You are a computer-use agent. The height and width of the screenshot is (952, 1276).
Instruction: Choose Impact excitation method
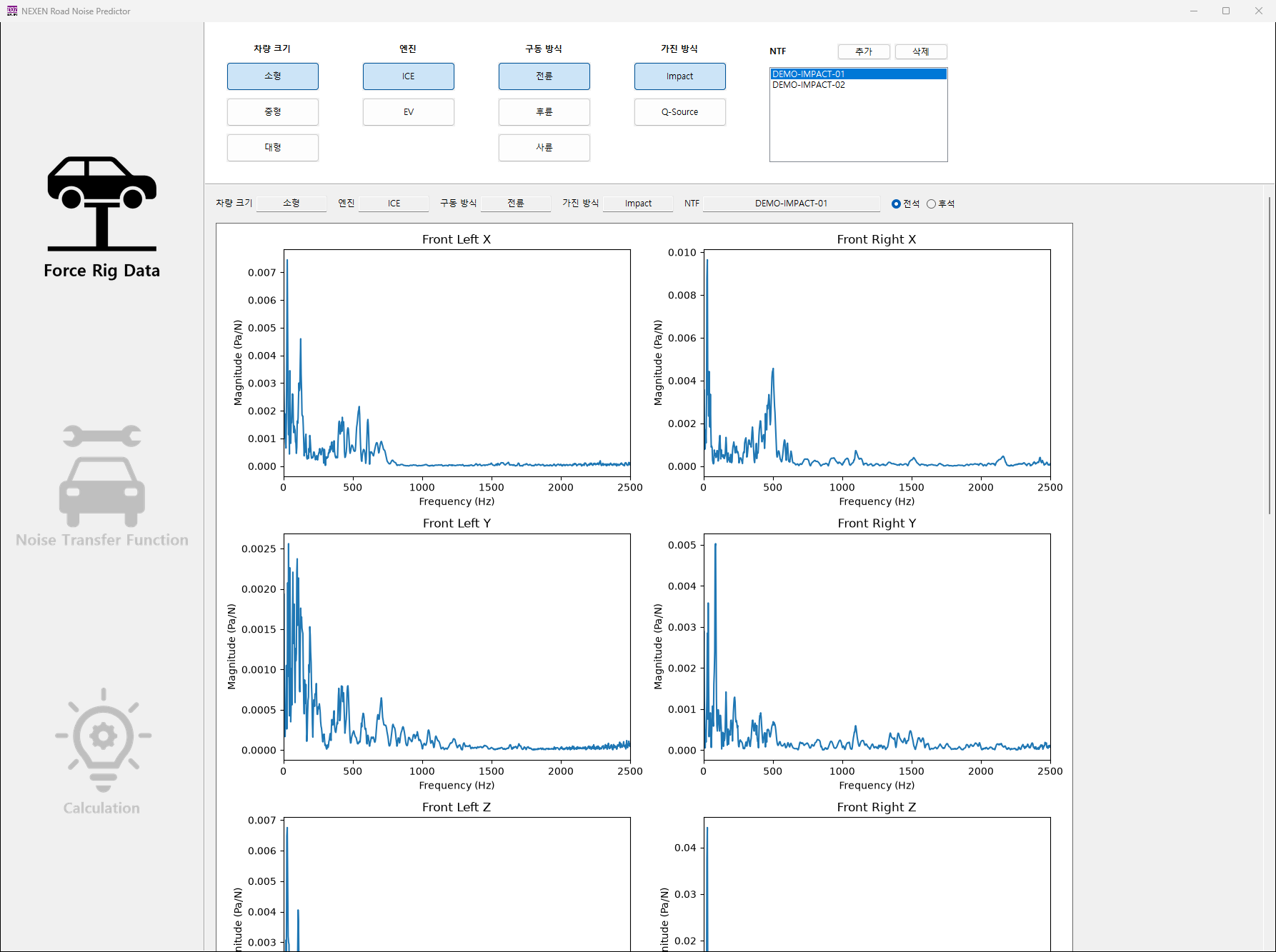680,76
